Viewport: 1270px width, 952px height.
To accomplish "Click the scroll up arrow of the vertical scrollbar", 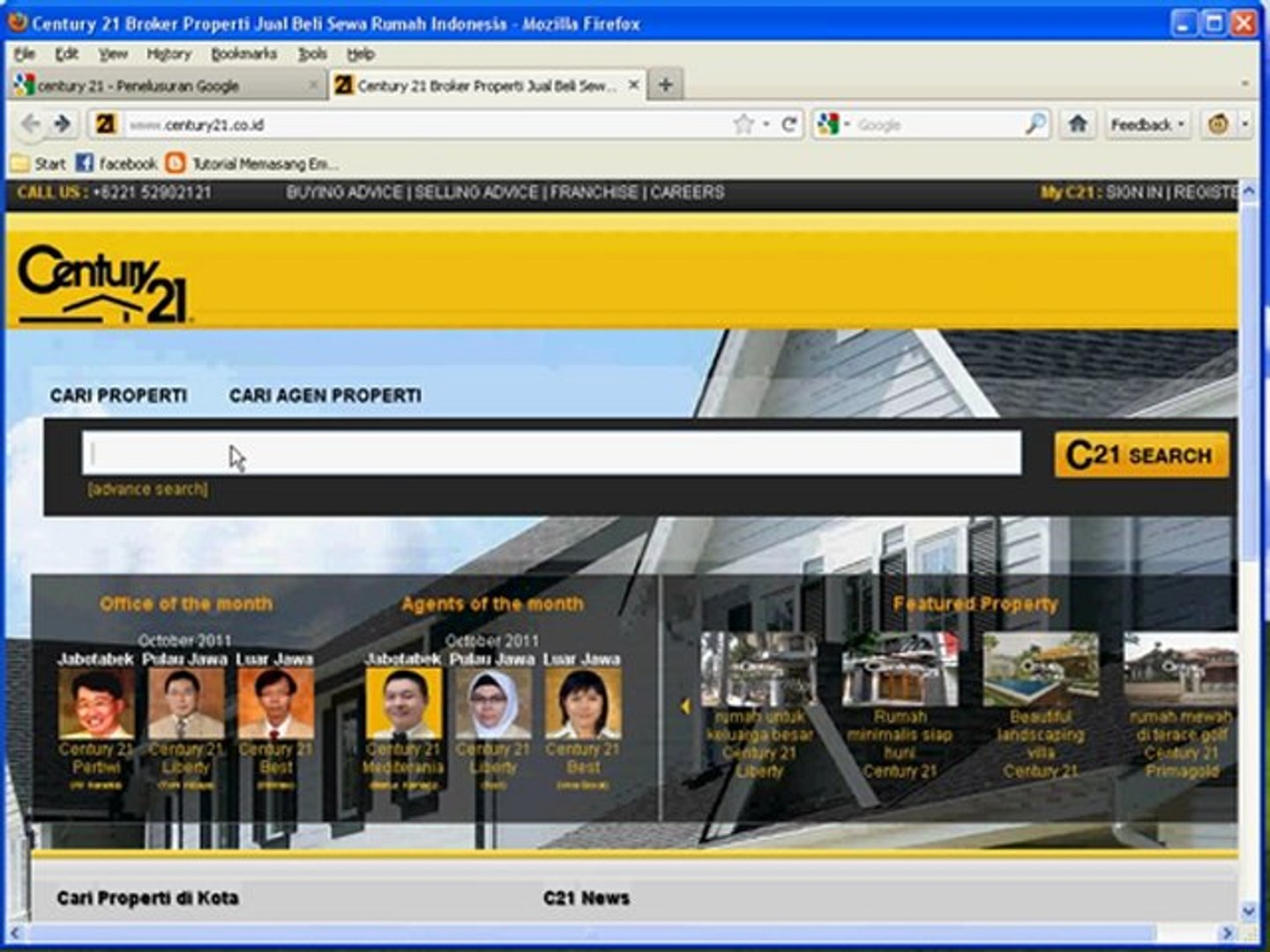I will pos(1249,191).
